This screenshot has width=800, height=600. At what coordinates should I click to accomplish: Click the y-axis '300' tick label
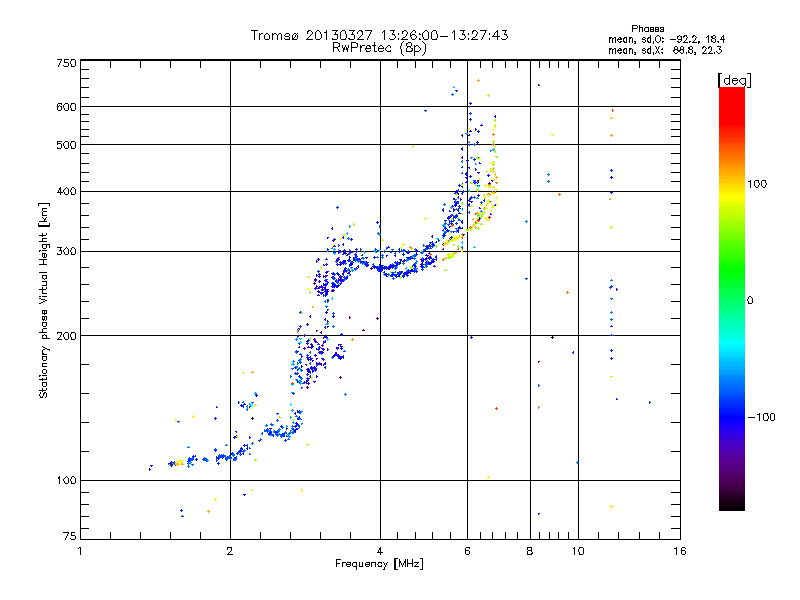pyautogui.click(x=66, y=252)
